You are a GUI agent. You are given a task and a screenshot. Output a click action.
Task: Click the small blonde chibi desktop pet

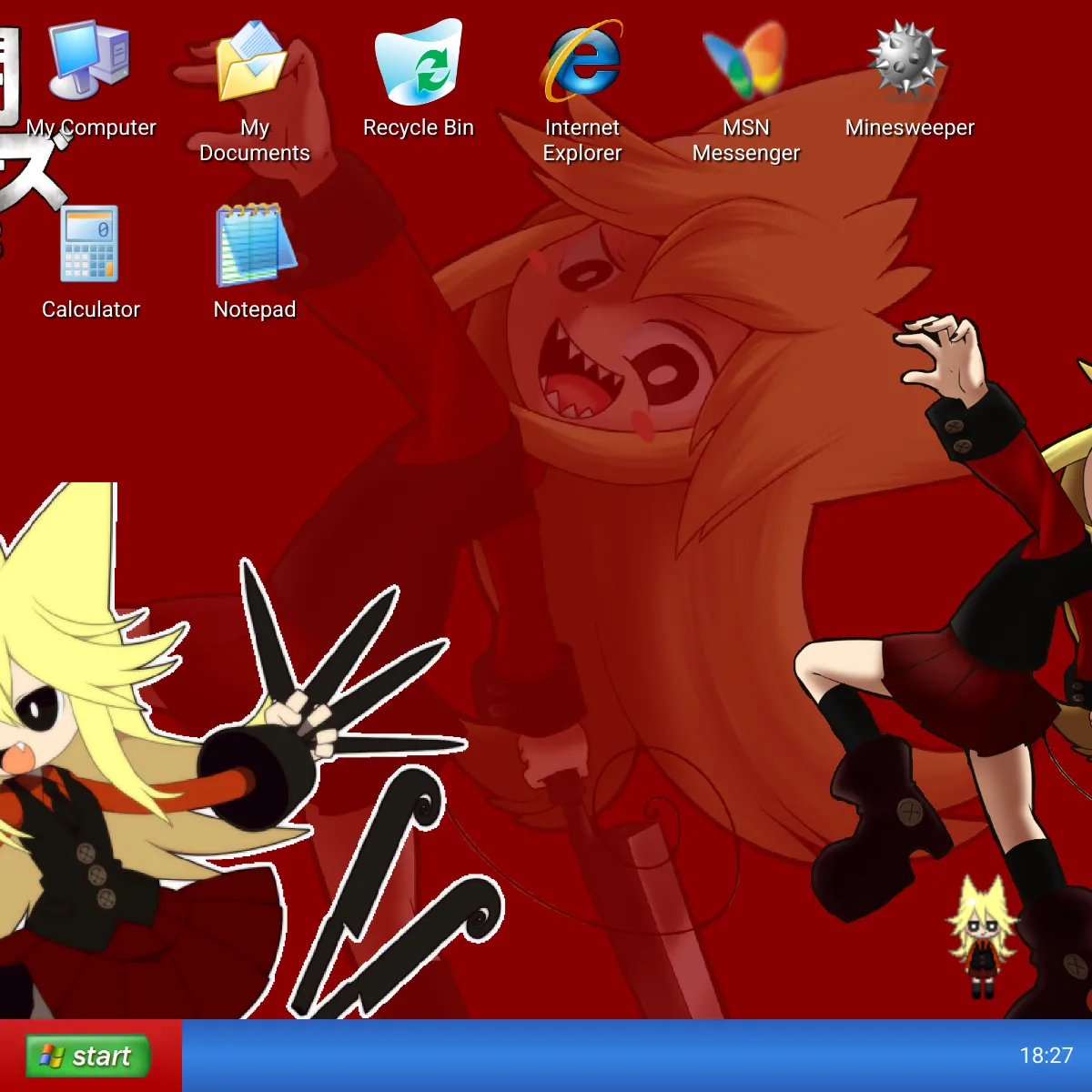coord(981,937)
